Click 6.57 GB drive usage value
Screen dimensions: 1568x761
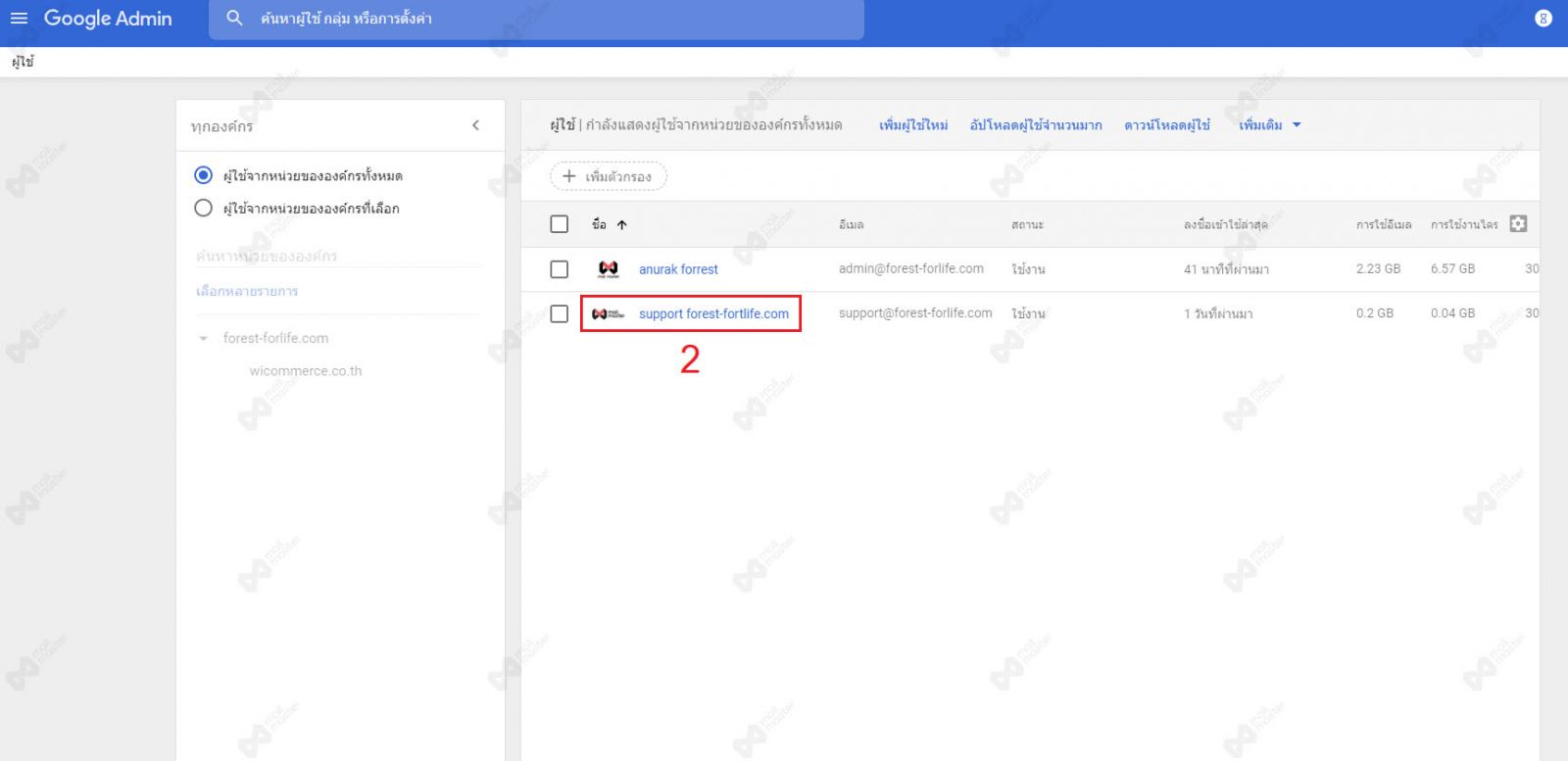1452,268
